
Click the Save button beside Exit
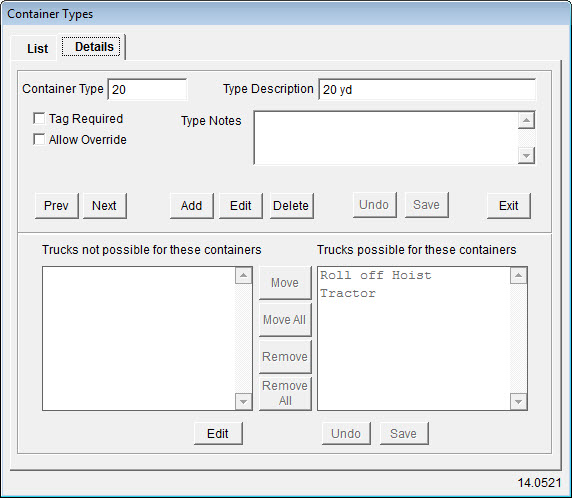point(426,205)
